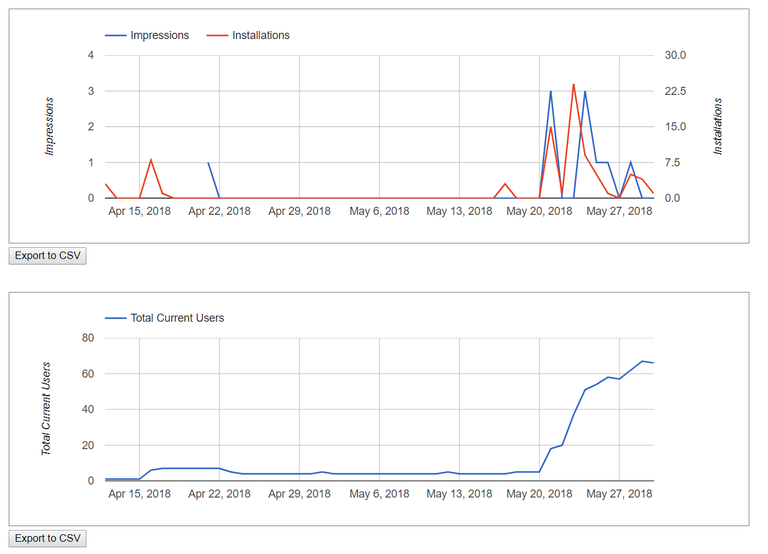Screen dimensions: 768x554
Task: Click the first blue Impressions peak at 3
Action: [551, 91]
